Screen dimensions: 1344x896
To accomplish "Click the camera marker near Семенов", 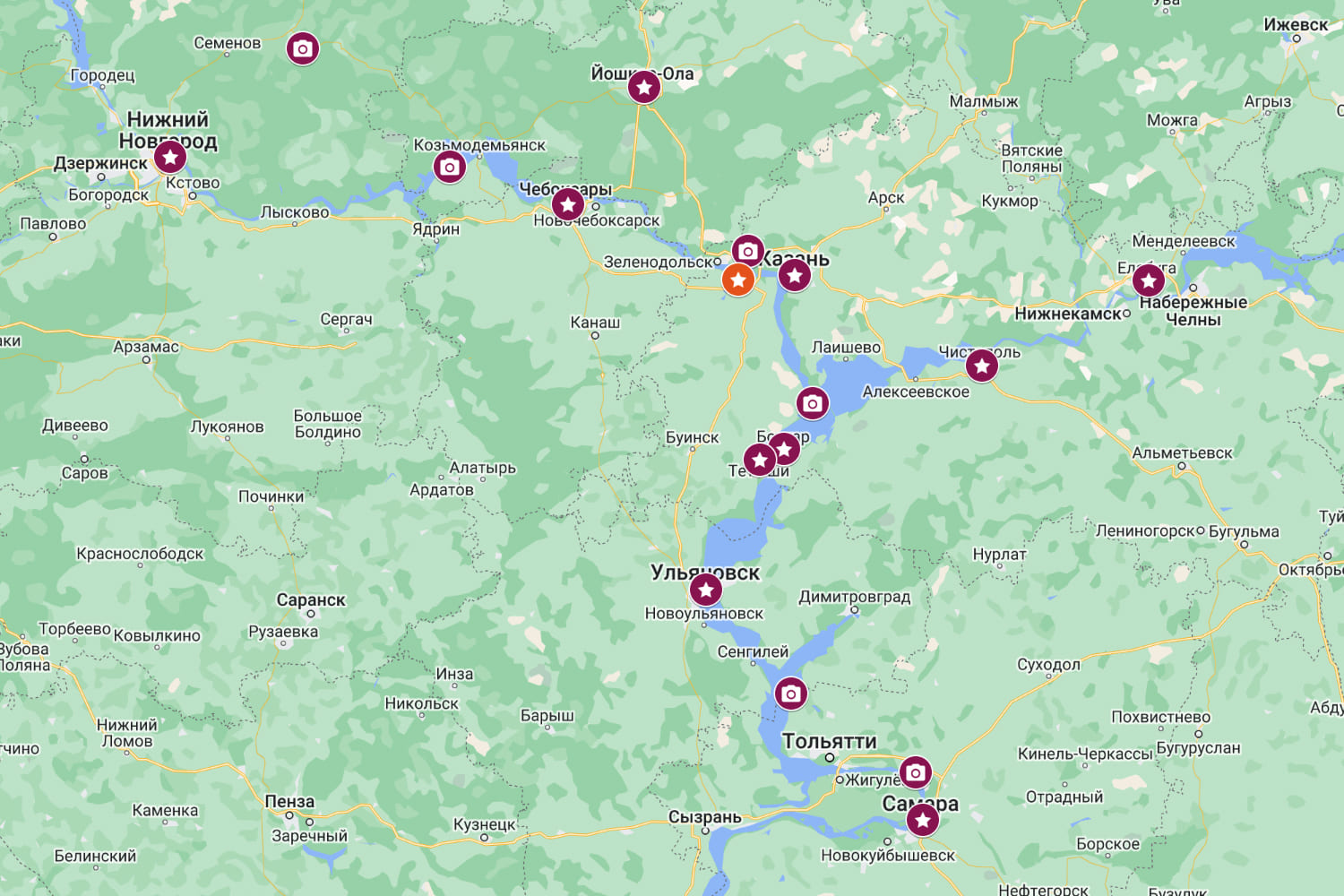I will click(x=303, y=48).
